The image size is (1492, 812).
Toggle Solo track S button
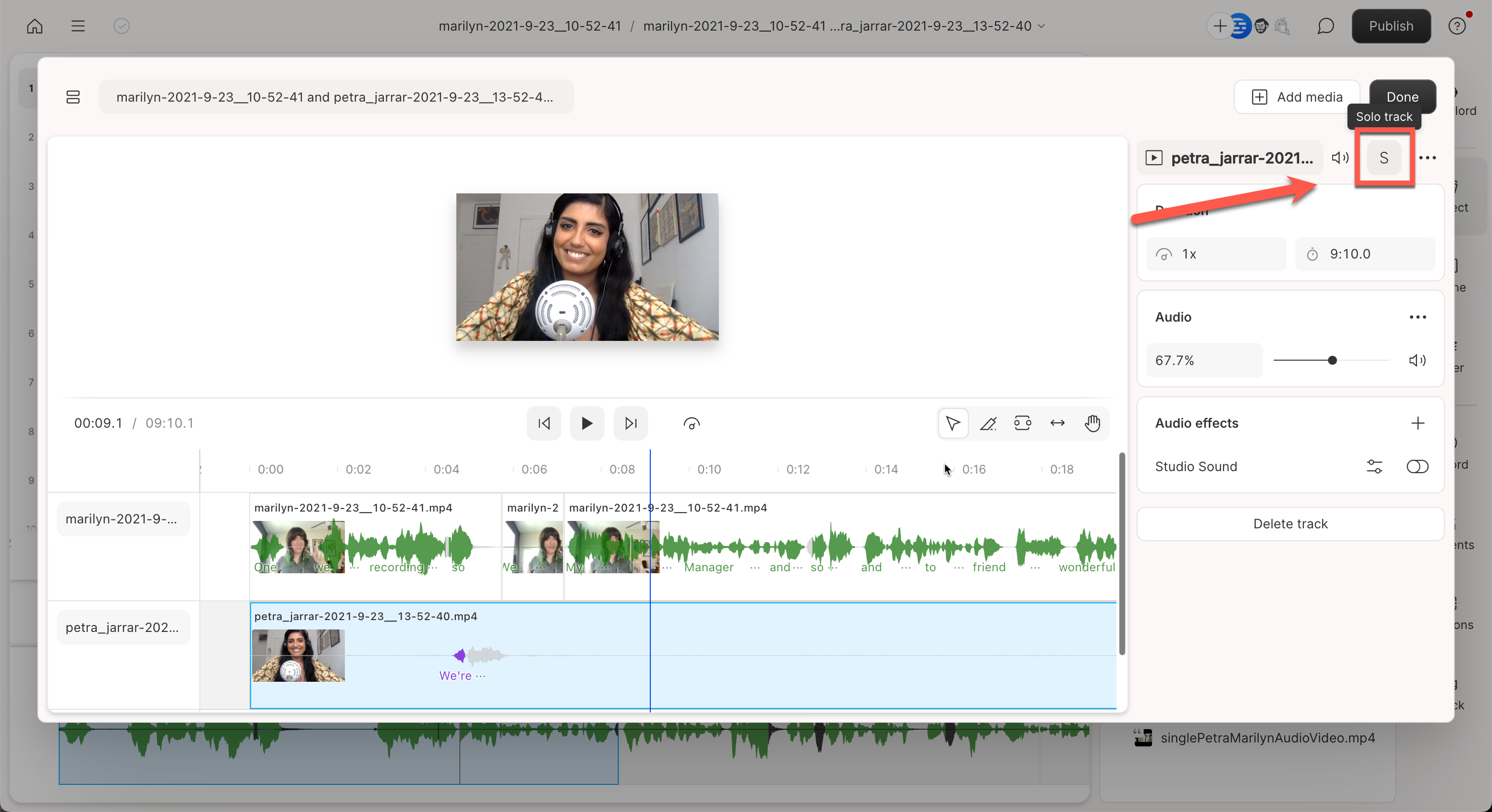(1383, 157)
